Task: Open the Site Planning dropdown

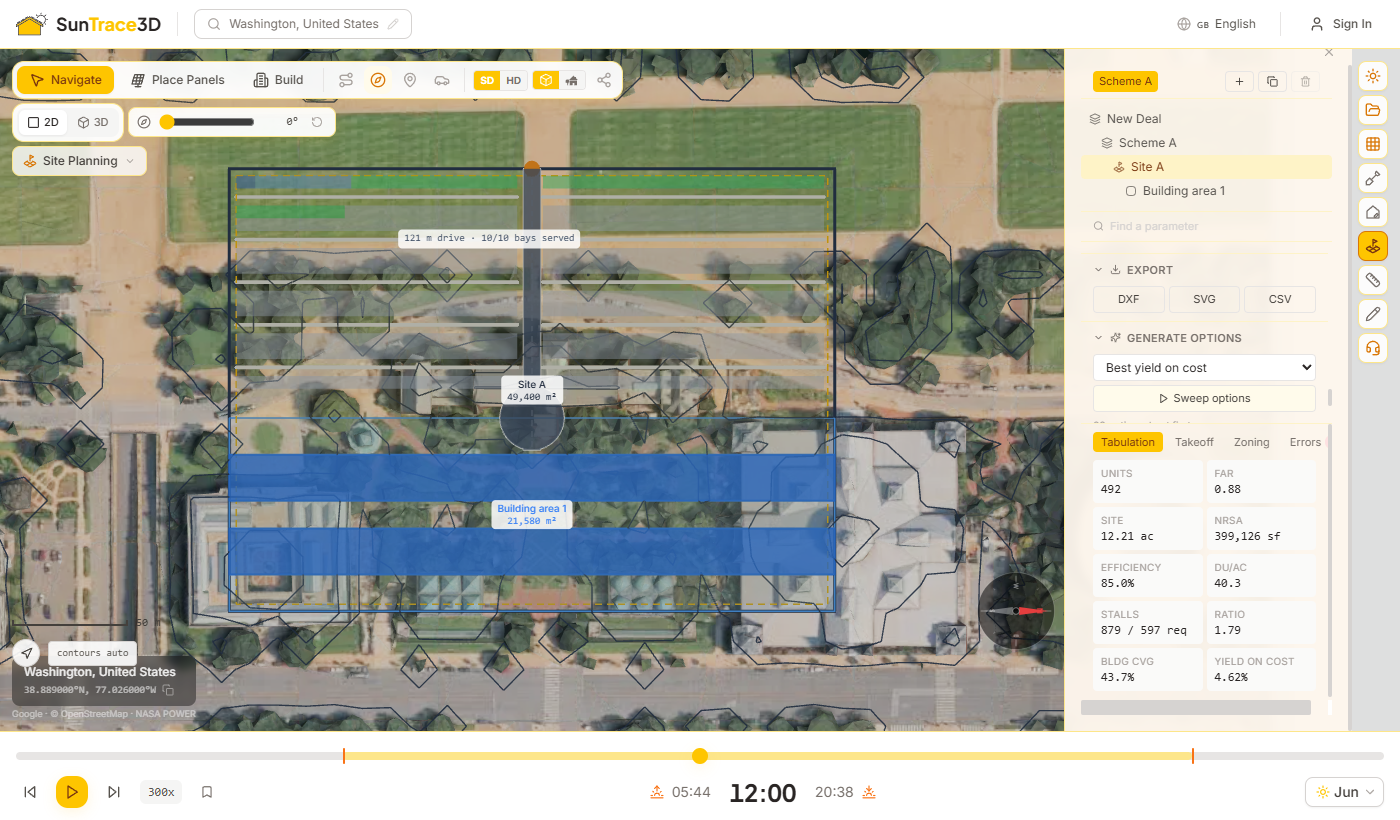Action: 80,161
